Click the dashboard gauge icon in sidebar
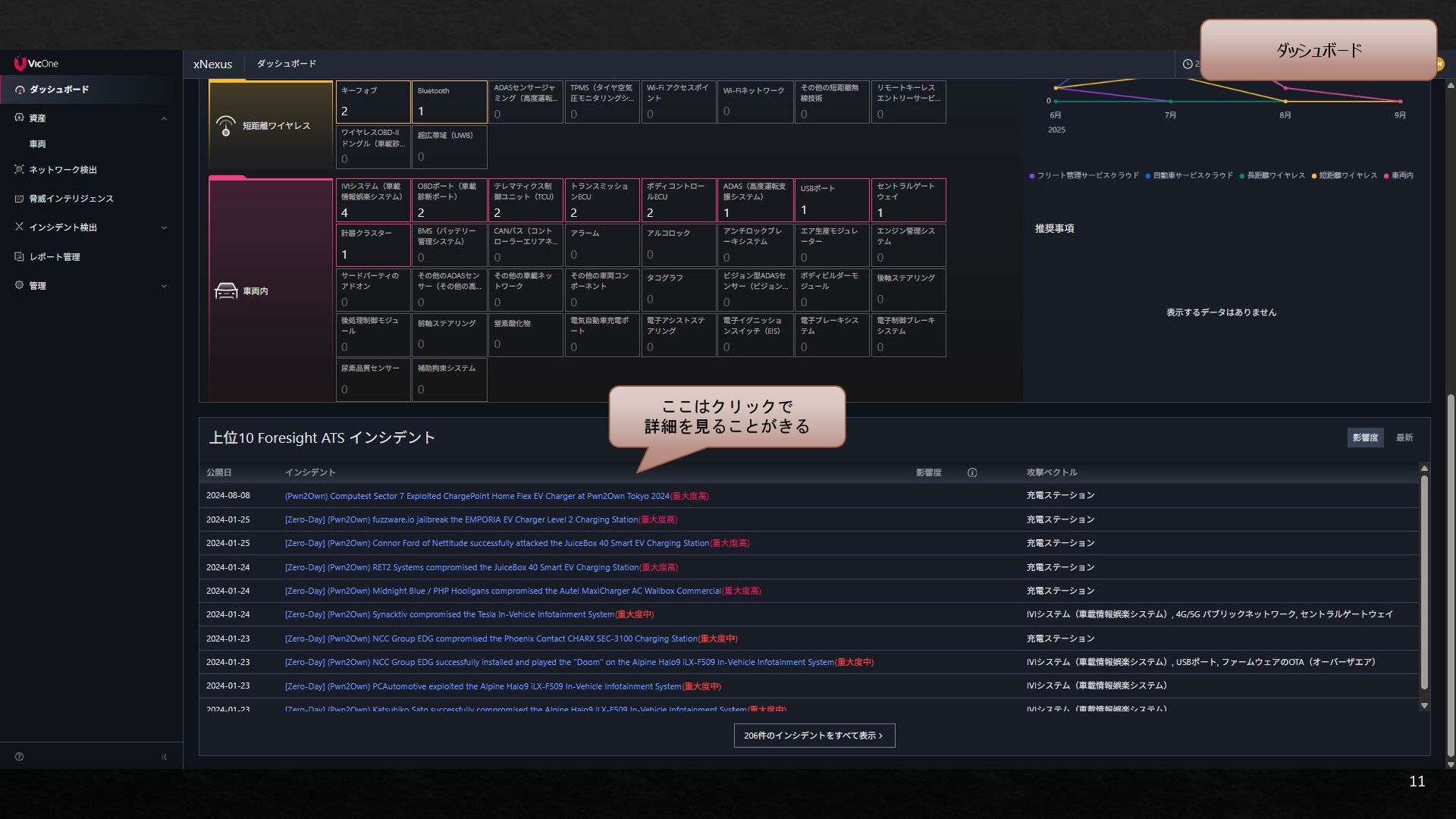1456x819 pixels. [20, 89]
